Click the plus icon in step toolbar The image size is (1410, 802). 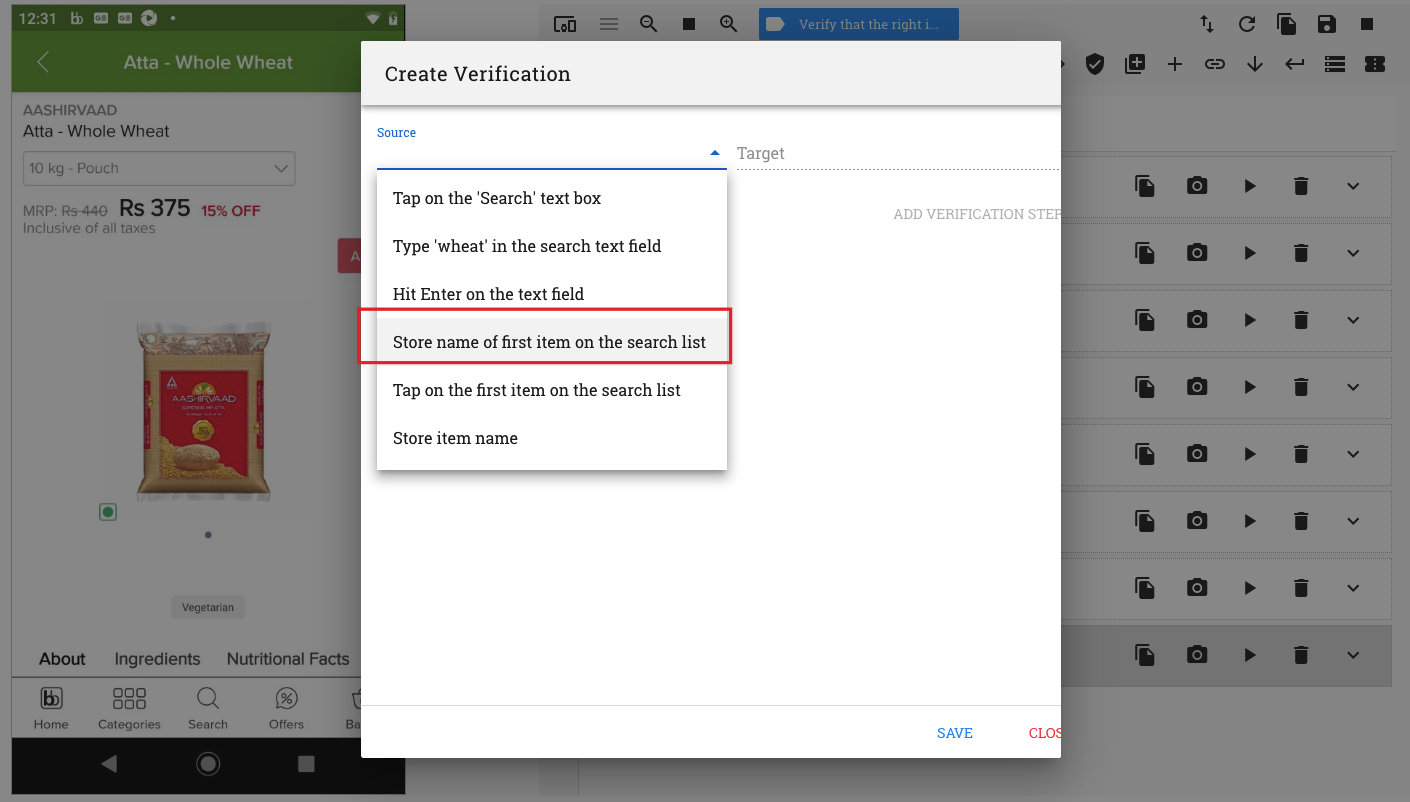tap(1175, 64)
